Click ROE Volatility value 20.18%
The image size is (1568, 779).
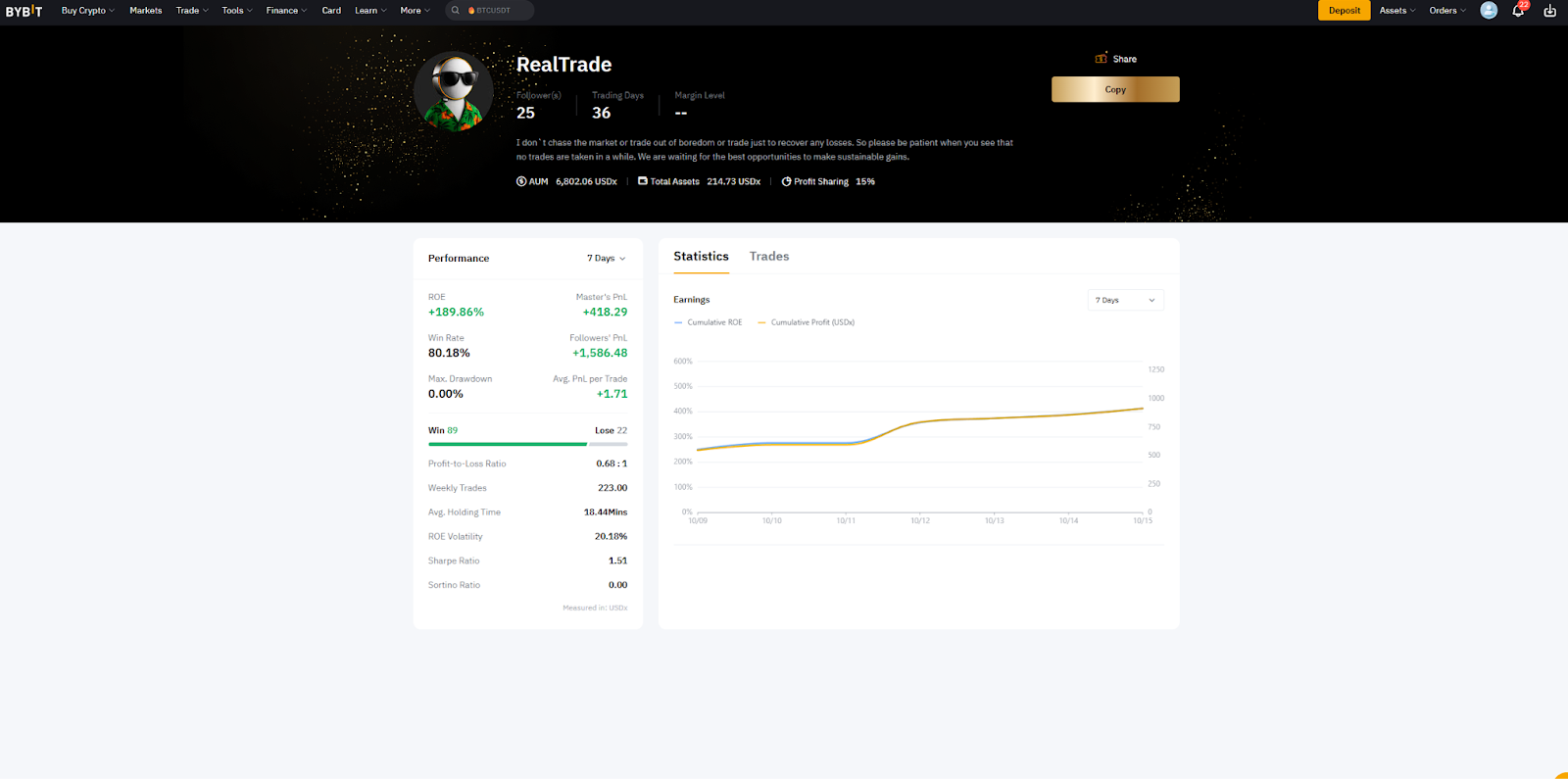click(x=611, y=537)
